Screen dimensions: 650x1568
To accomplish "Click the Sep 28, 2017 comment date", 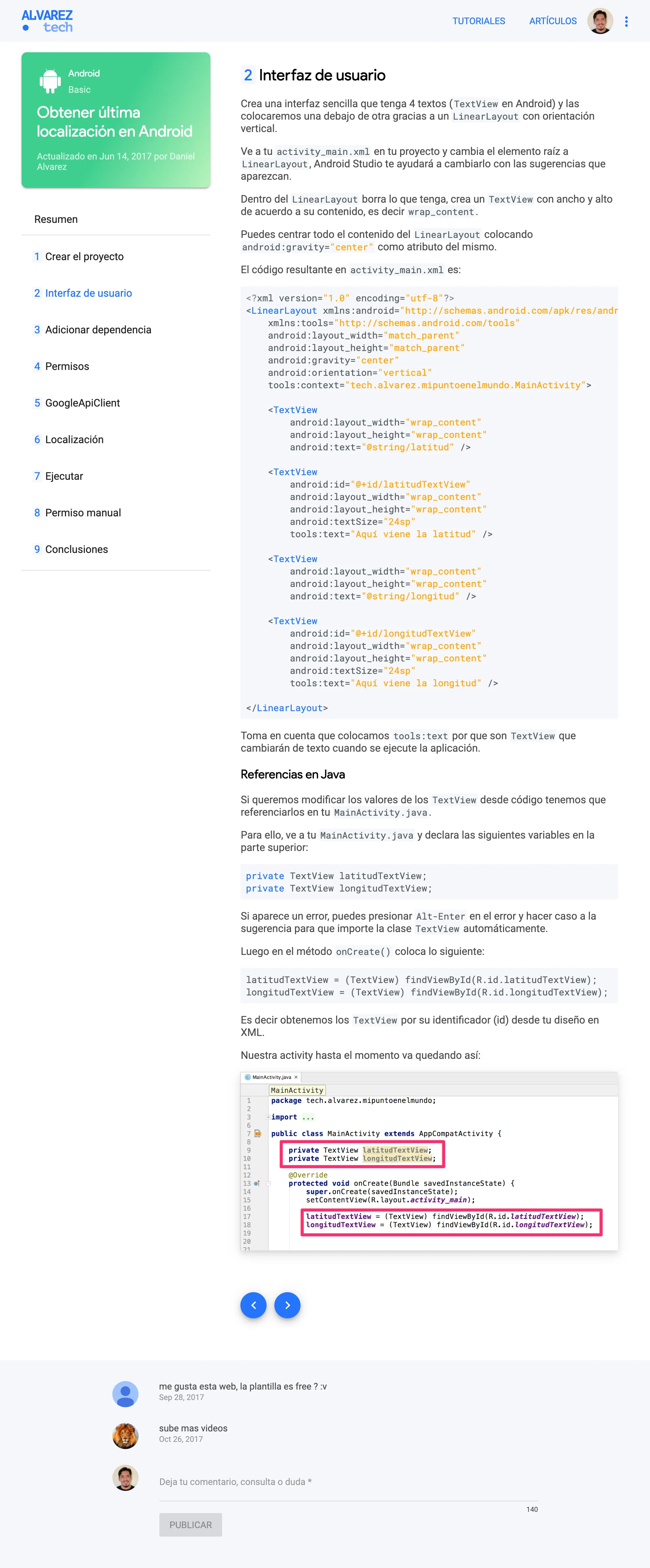I will tap(181, 1397).
